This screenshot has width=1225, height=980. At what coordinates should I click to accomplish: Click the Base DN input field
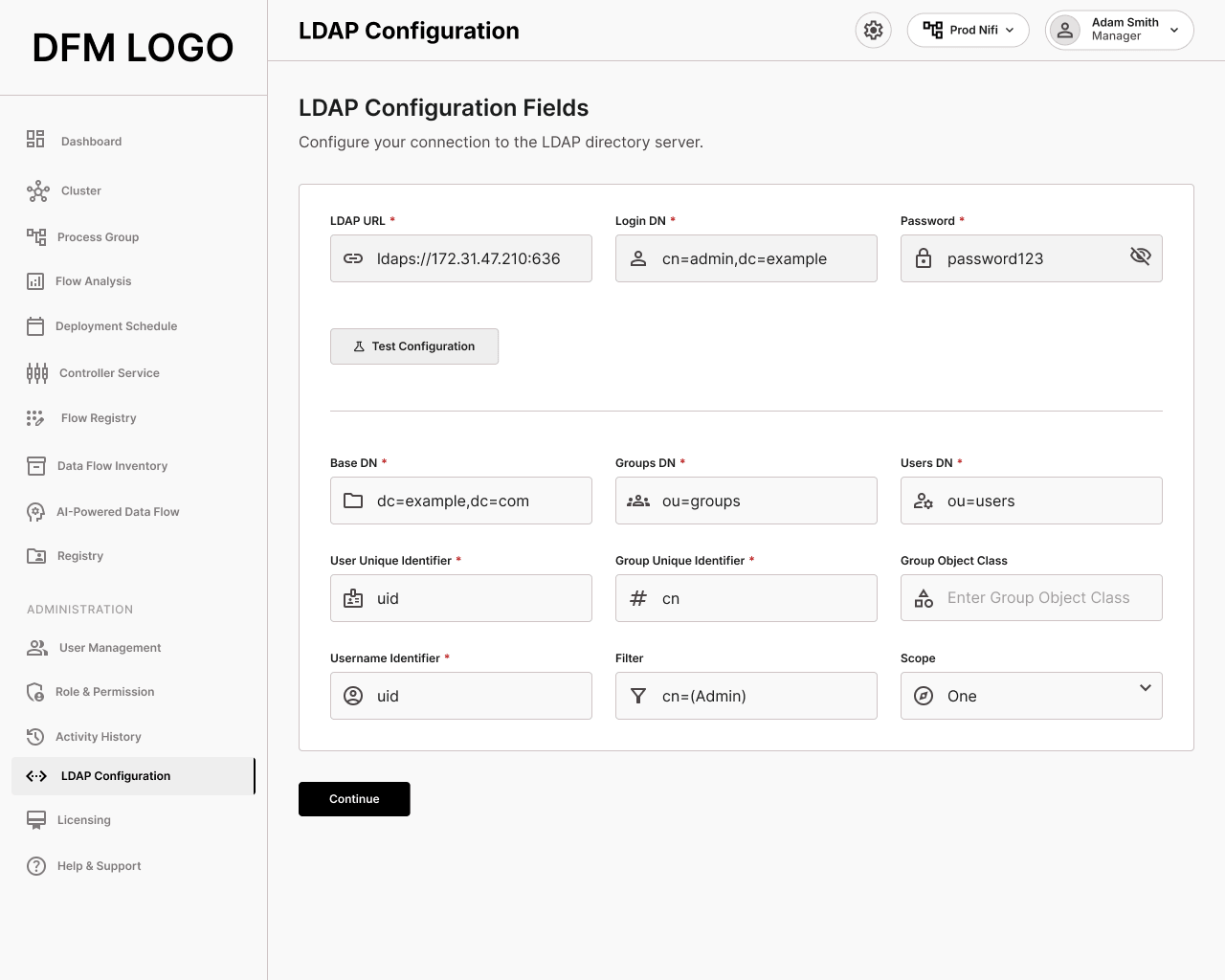461,501
